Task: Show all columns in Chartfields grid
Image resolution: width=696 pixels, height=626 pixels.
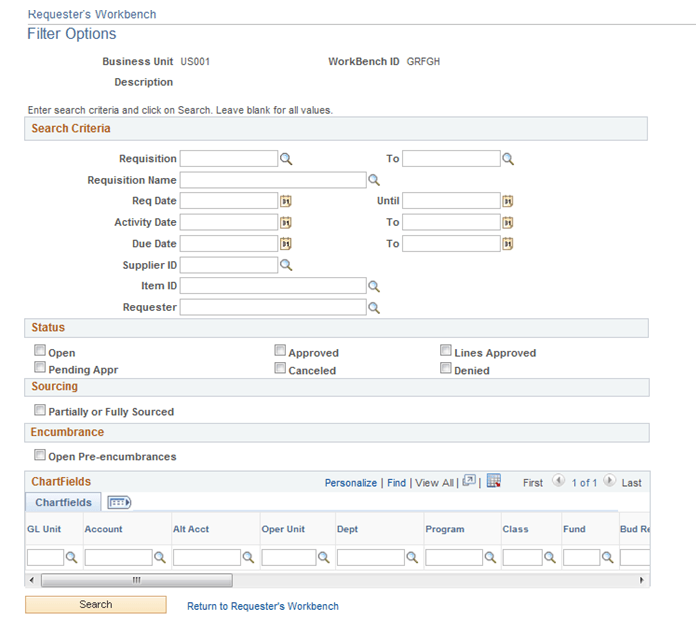Action: pyautogui.click(x=119, y=503)
